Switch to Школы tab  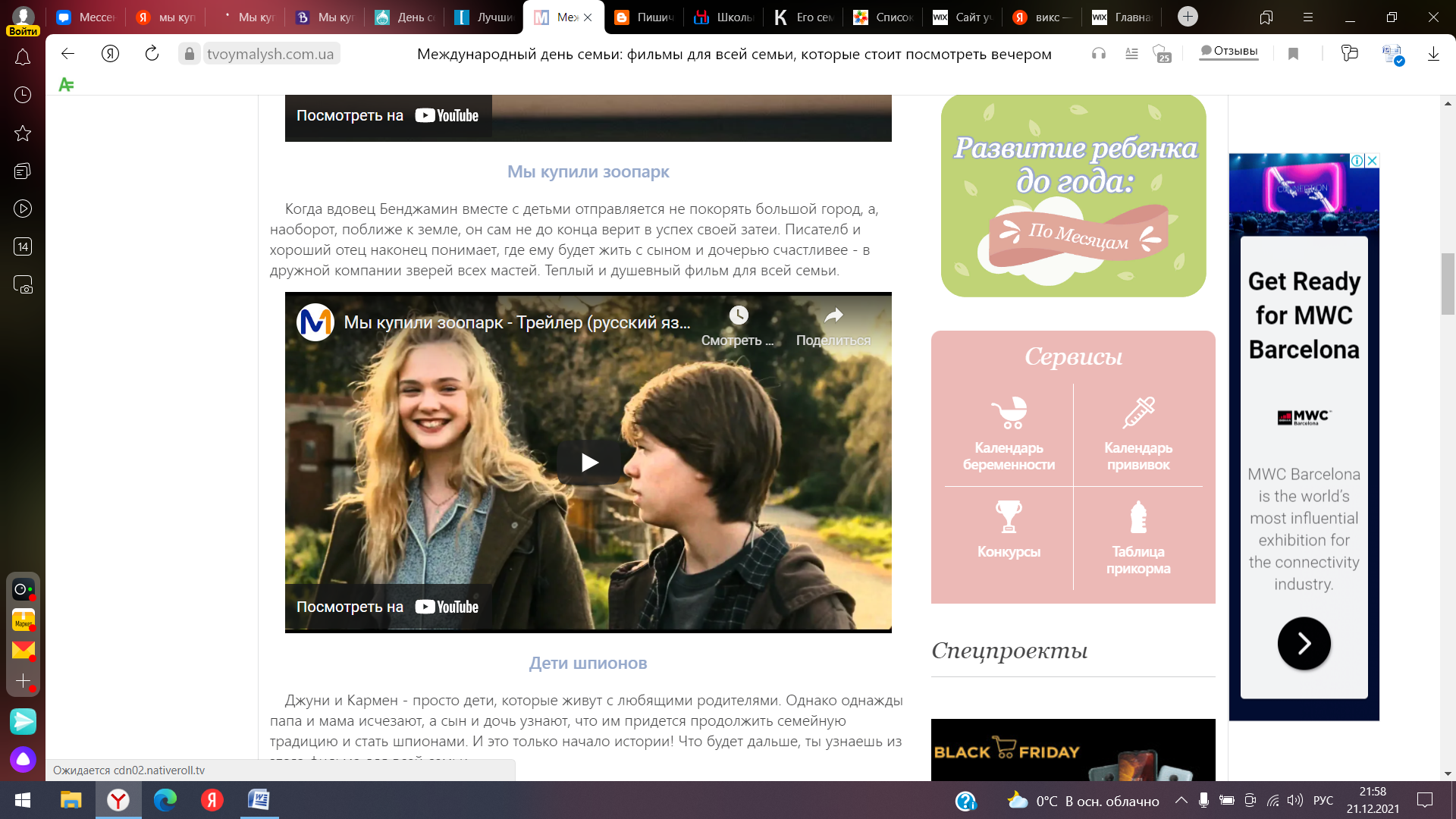point(724,17)
